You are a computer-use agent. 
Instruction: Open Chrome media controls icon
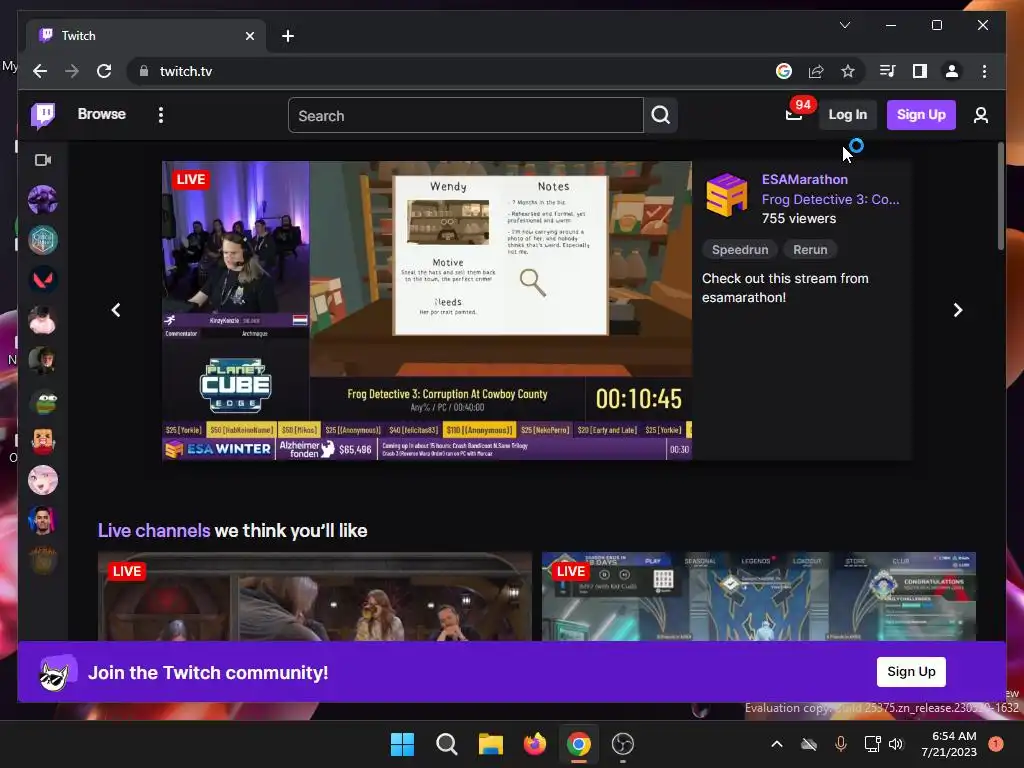click(x=888, y=71)
